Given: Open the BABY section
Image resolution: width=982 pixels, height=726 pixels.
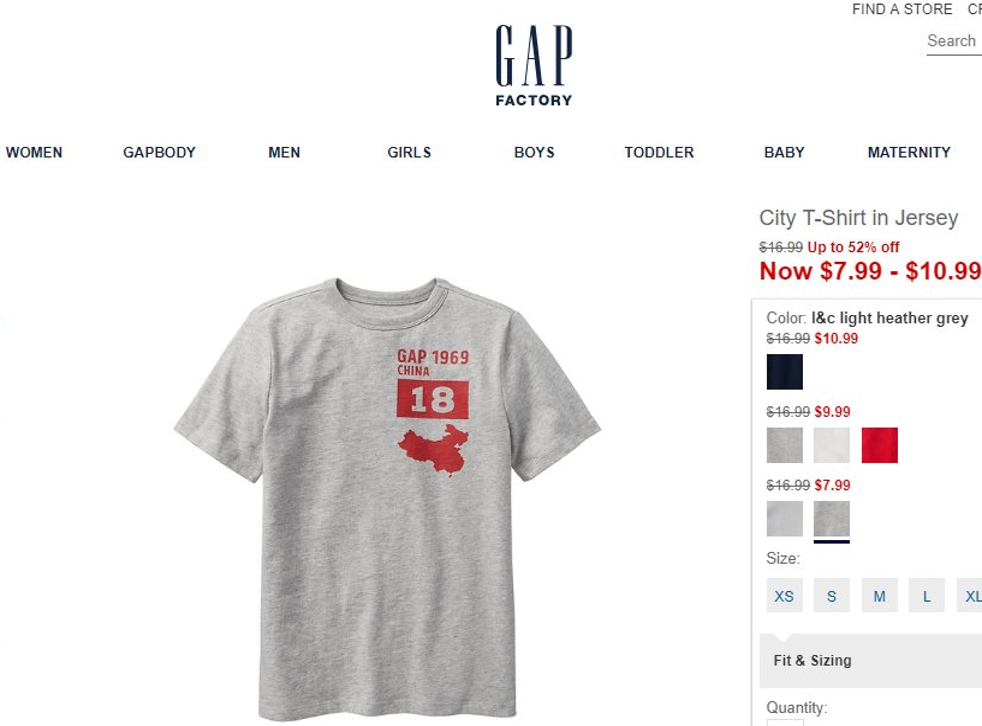Looking at the screenshot, I should tap(784, 152).
